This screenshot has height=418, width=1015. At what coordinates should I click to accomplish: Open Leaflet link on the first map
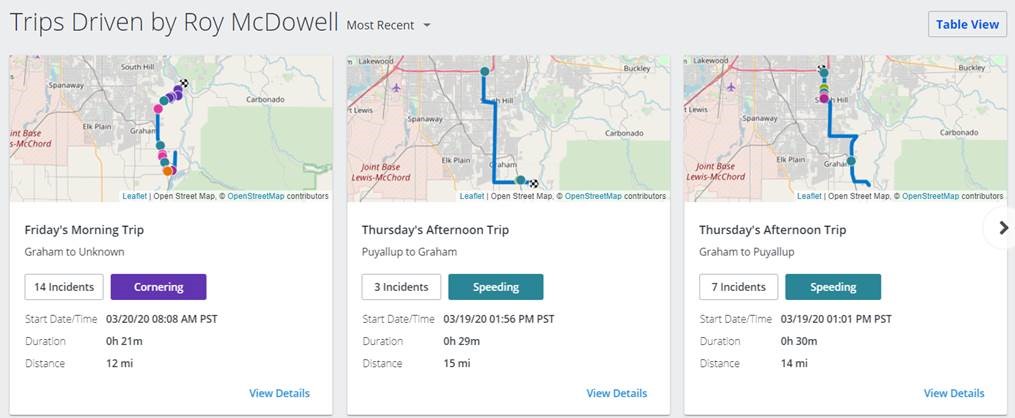click(x=135, y=196)
